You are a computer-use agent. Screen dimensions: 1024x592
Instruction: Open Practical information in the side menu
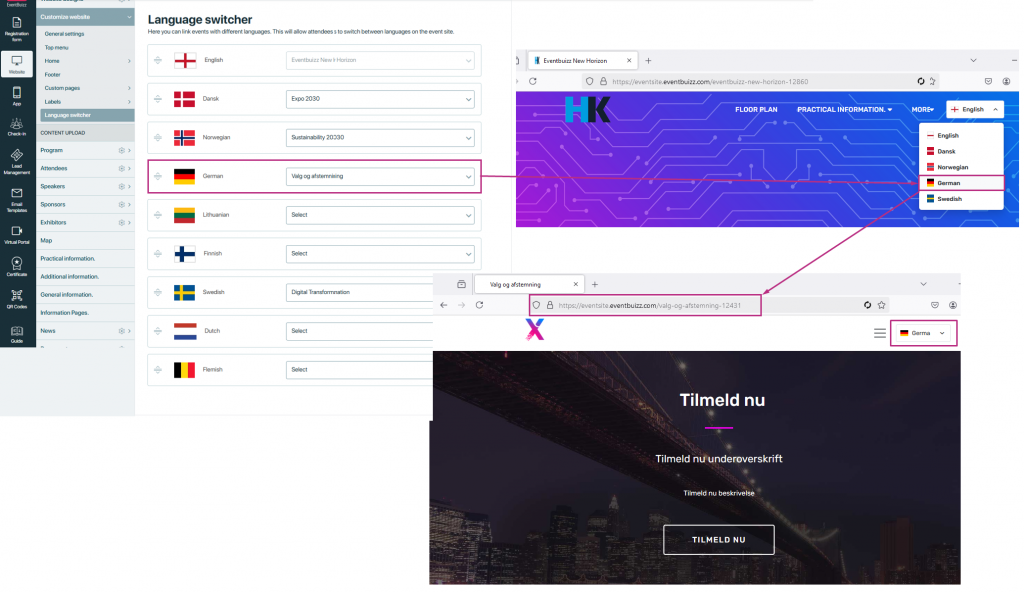coord(67,259)
